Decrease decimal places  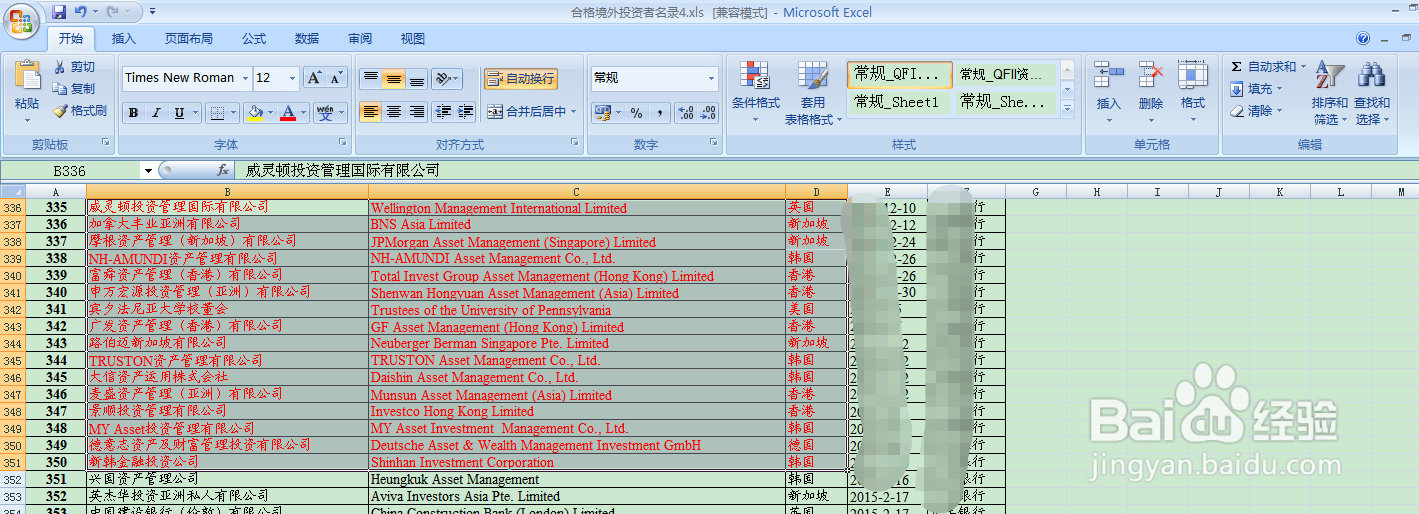[x=709, y=113]
